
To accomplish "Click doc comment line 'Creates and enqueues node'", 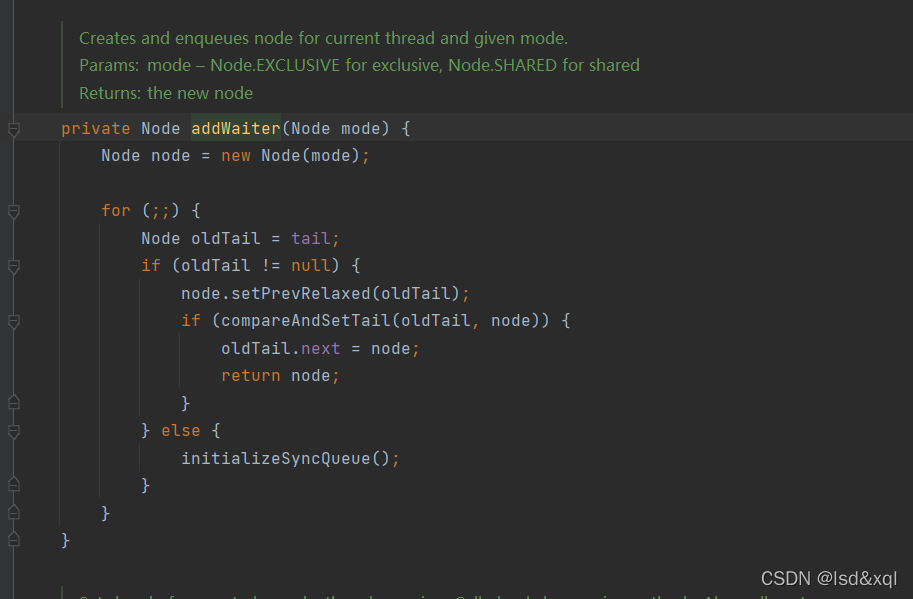I will pos(323,38).
